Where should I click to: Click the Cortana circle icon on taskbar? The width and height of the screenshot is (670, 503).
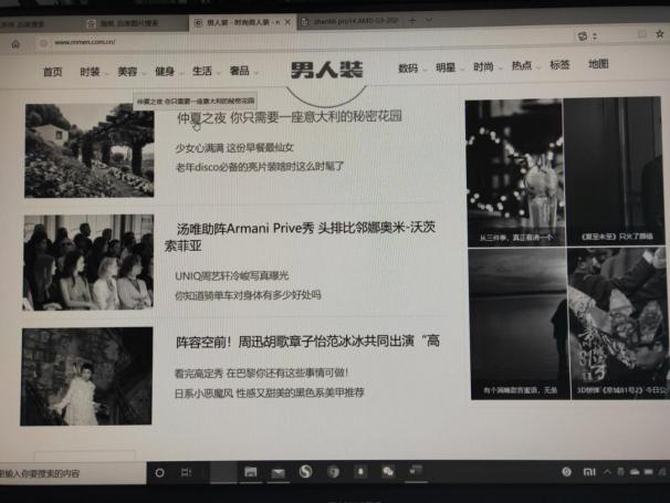[x=159, y=472]
